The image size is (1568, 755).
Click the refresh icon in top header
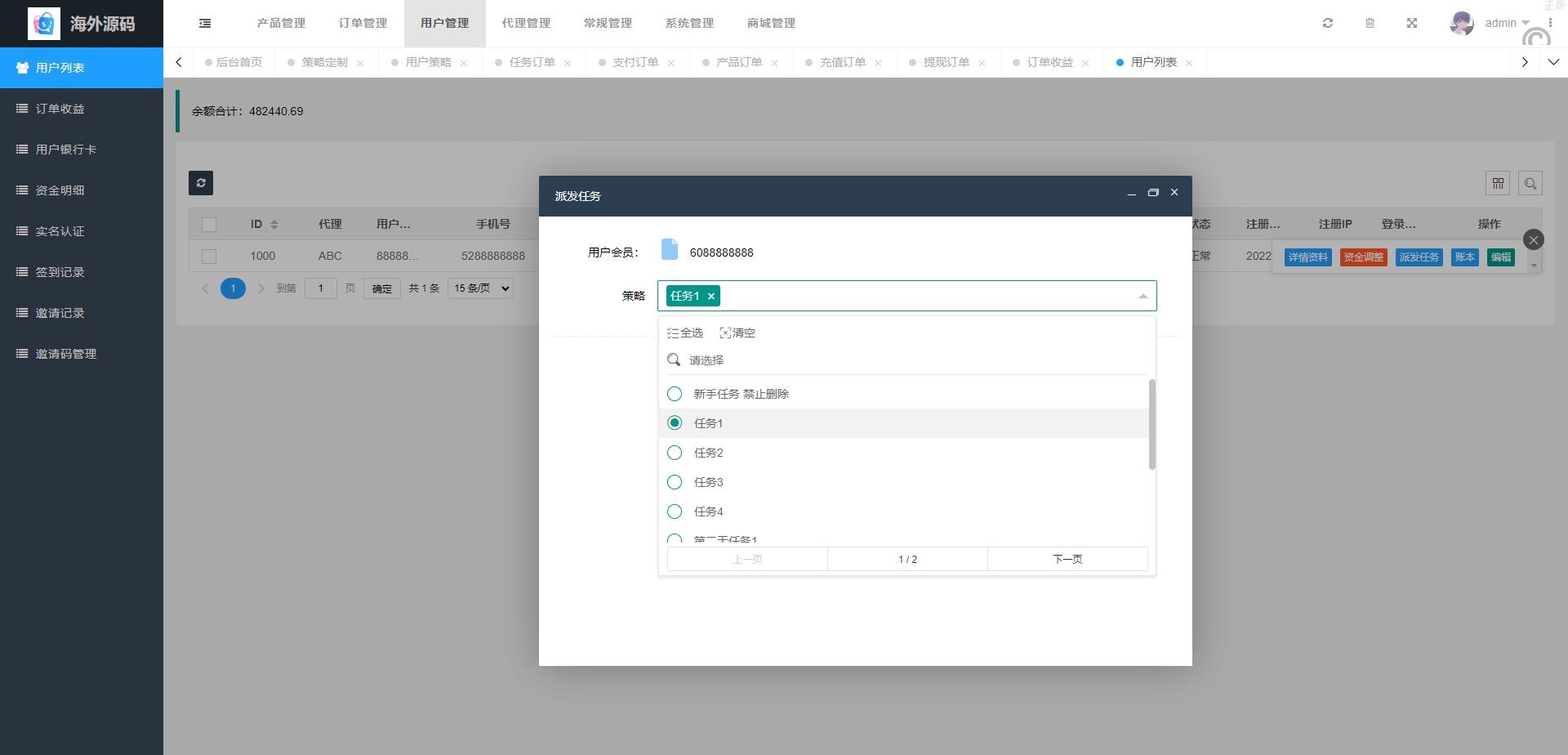1328,24
